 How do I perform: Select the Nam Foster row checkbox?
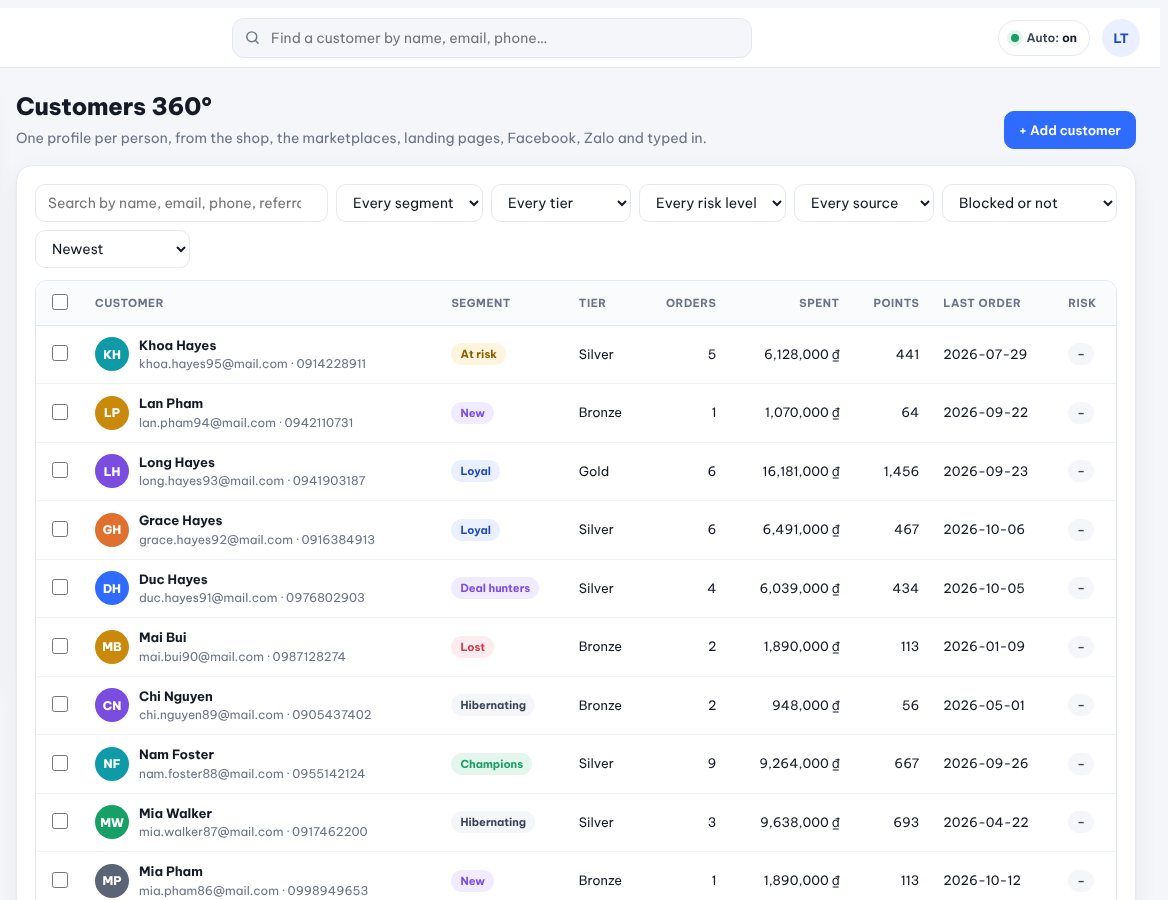tap(60, 763)
